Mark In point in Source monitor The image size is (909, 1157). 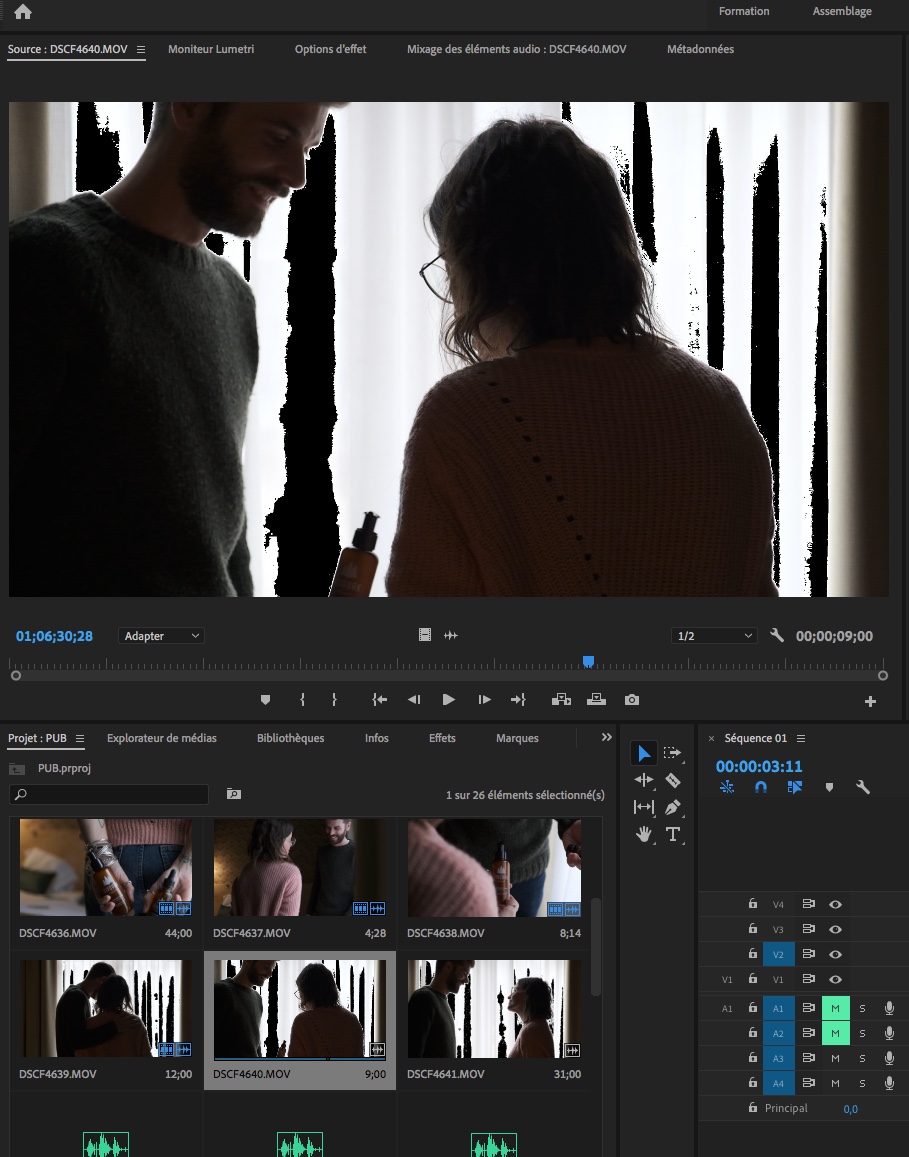pyautogui.click(x=303, y=700)
